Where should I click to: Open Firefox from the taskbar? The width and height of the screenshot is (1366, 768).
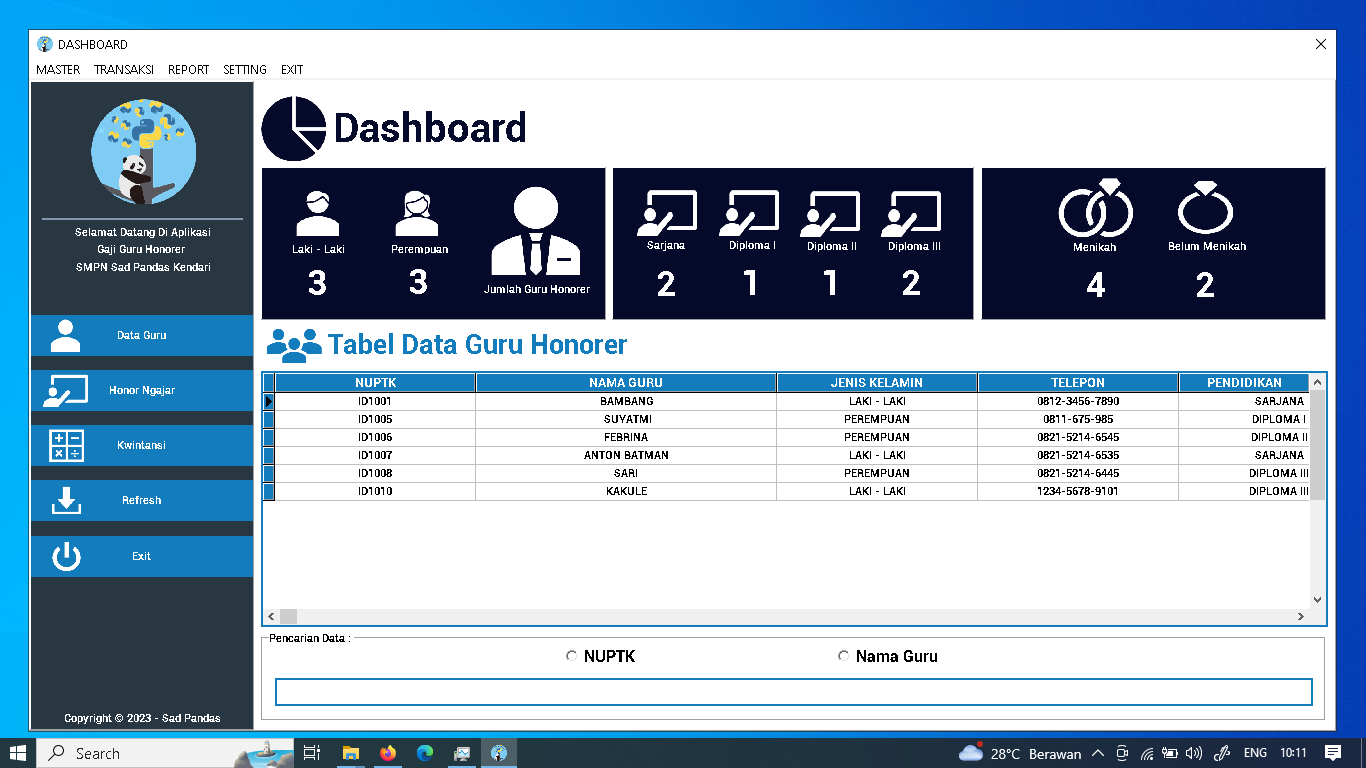click(x=388, y=753)
